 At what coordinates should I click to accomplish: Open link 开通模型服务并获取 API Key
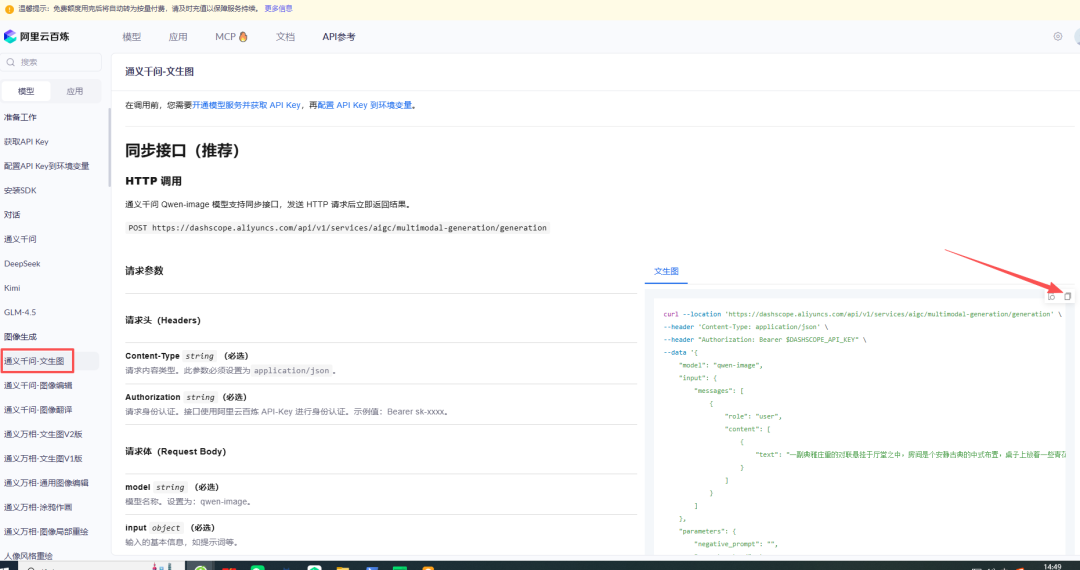[247, 105]
